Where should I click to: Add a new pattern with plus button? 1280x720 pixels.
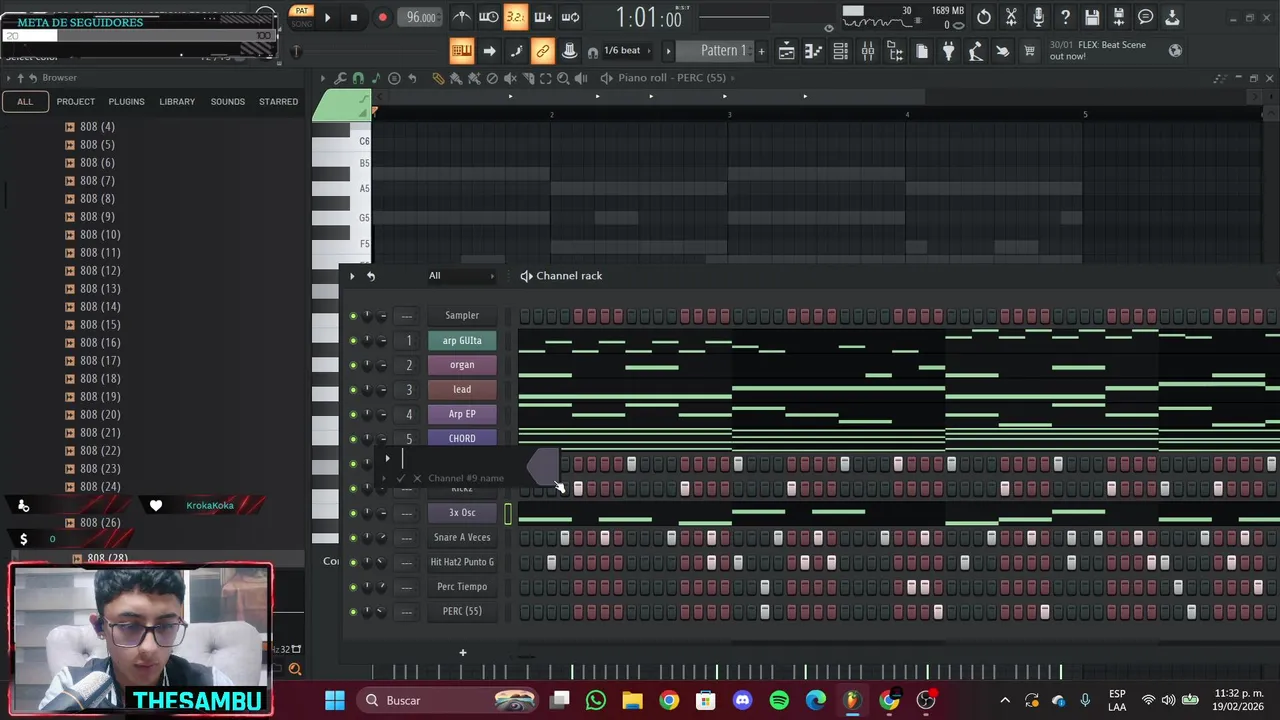761,51
